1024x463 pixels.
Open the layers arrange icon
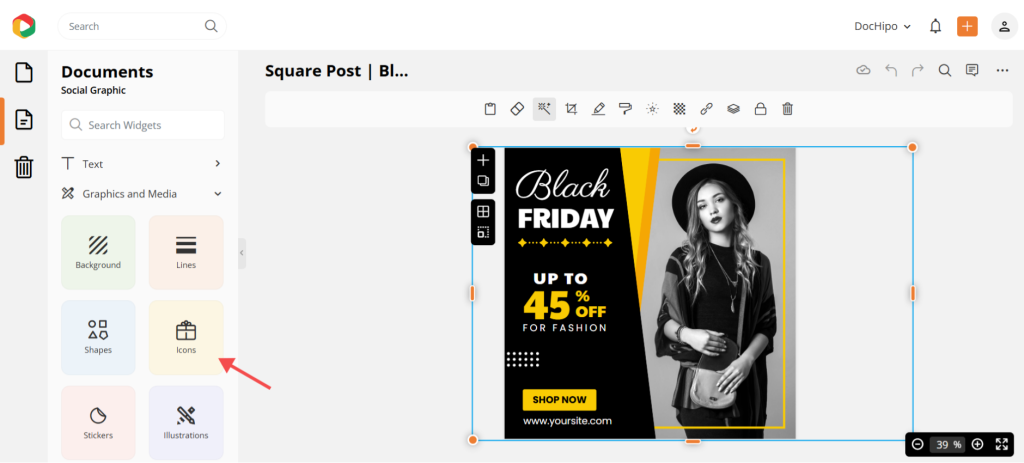click(733, 109)
